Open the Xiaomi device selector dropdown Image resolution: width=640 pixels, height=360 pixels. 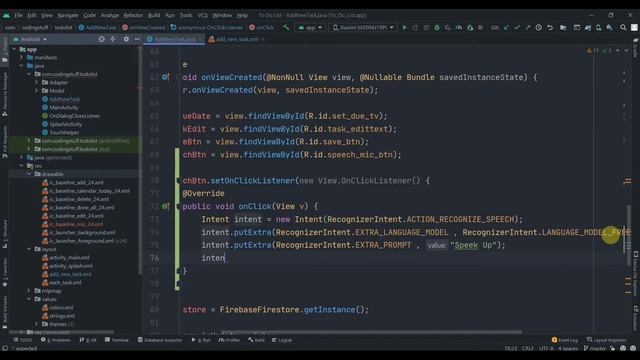coord(363,27)
